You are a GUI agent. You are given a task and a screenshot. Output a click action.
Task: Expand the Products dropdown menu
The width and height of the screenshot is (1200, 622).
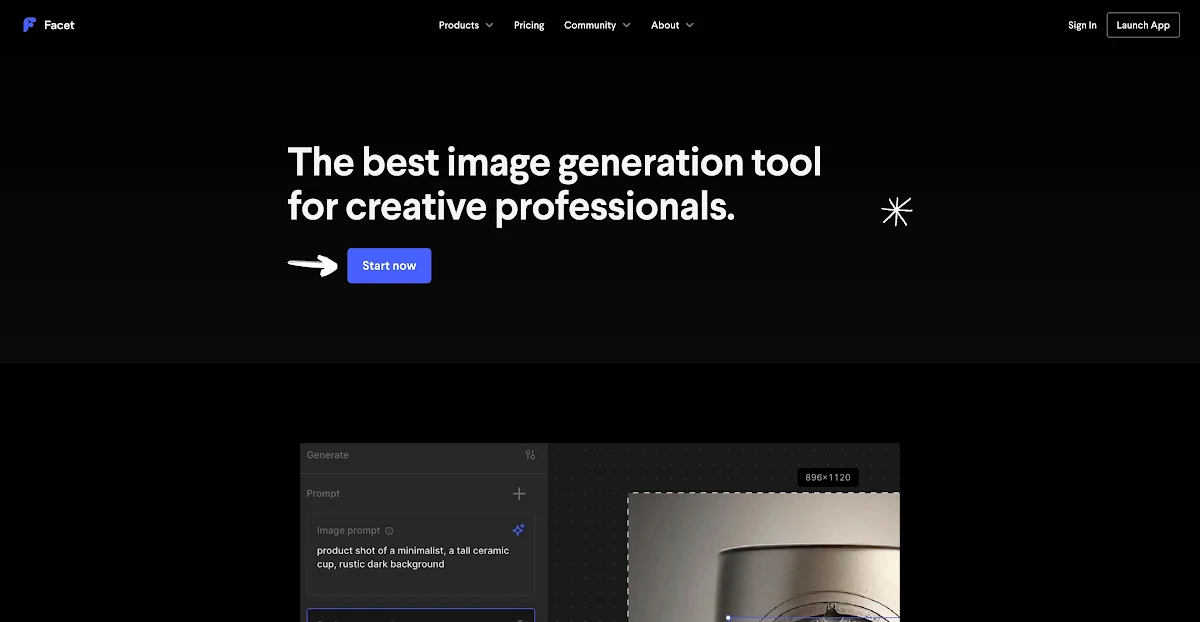click(x=466, y=25)
